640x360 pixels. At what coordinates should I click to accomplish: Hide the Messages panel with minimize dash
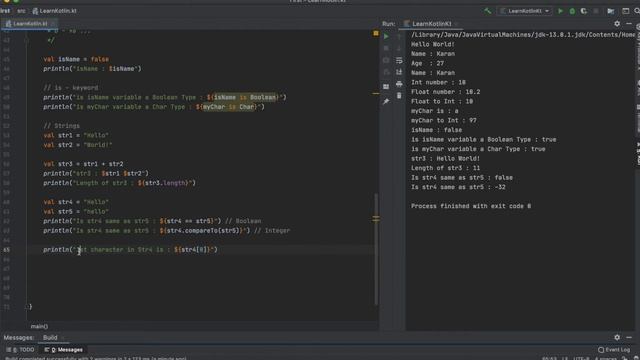click(629, 338)
